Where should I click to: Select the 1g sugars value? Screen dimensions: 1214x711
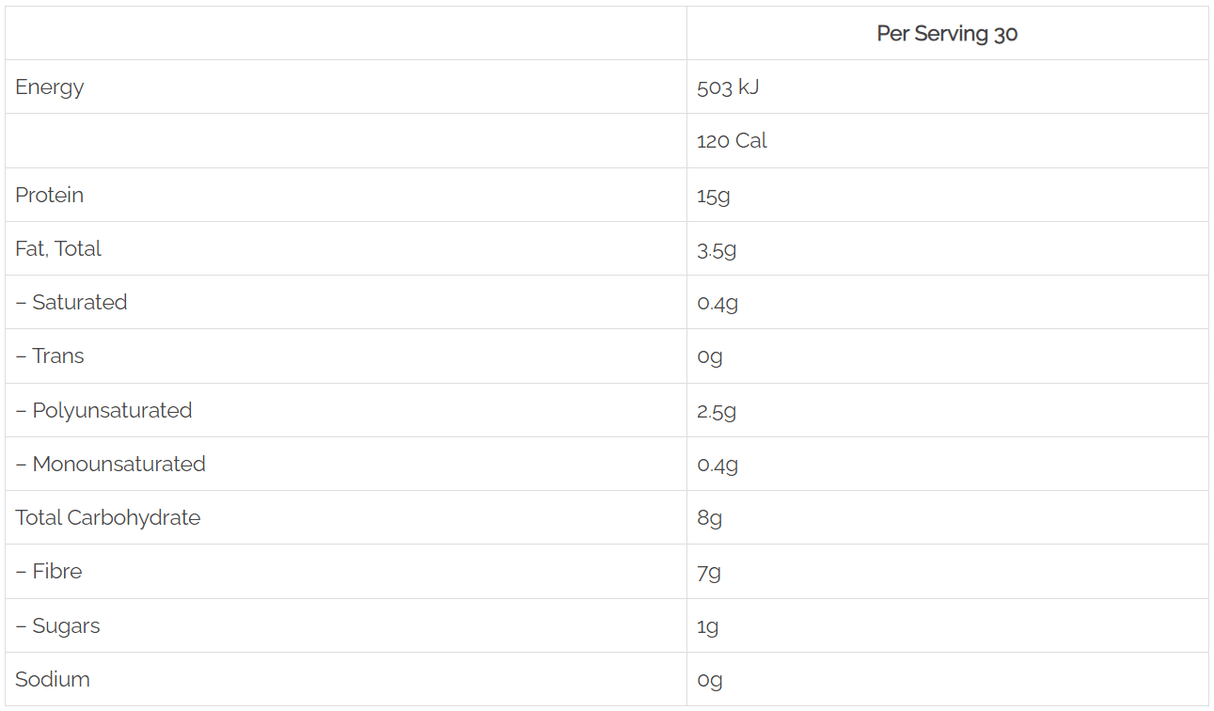[708, 627]
